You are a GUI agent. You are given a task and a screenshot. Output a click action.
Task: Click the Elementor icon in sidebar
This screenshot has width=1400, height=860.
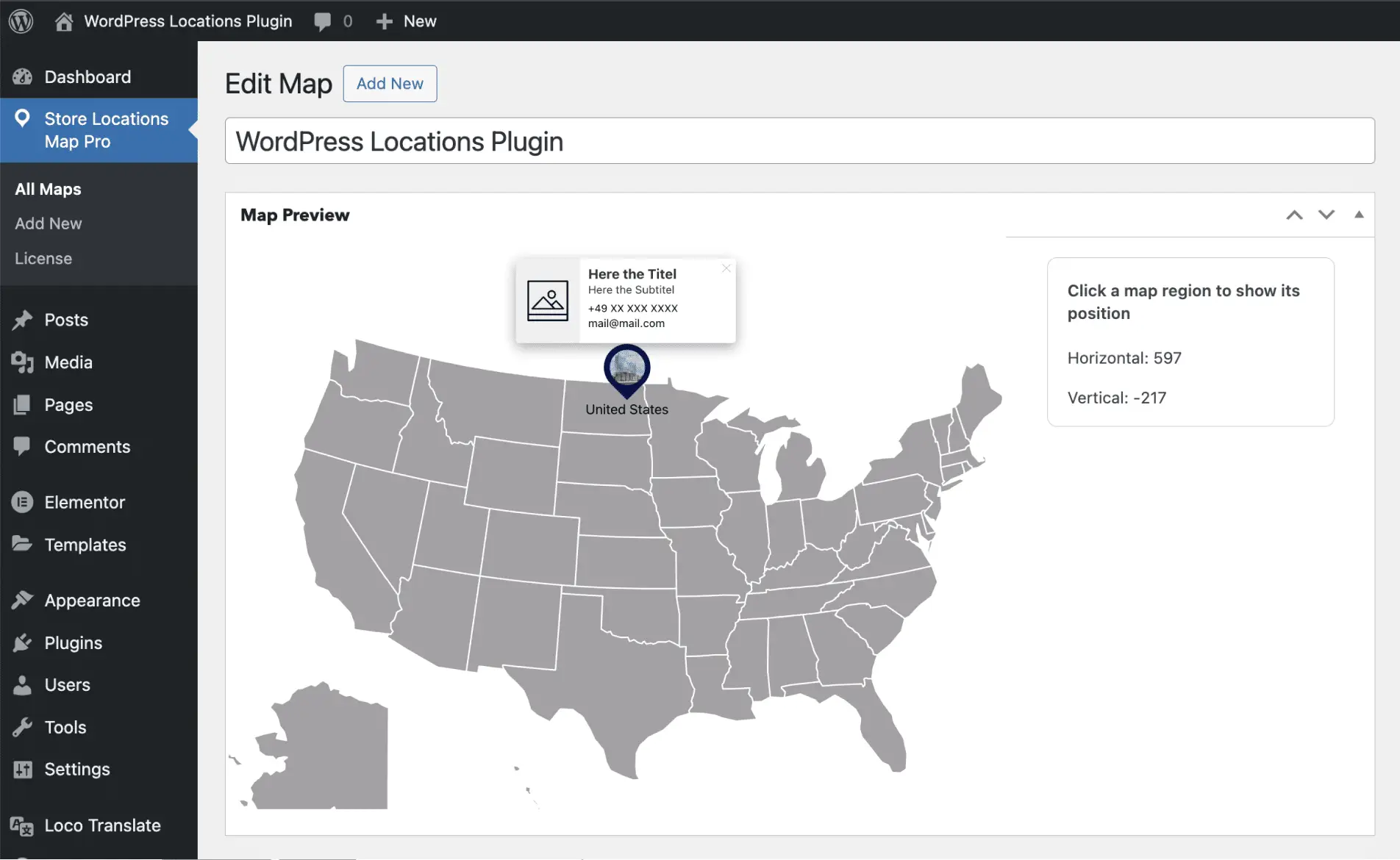click(23, 502)
